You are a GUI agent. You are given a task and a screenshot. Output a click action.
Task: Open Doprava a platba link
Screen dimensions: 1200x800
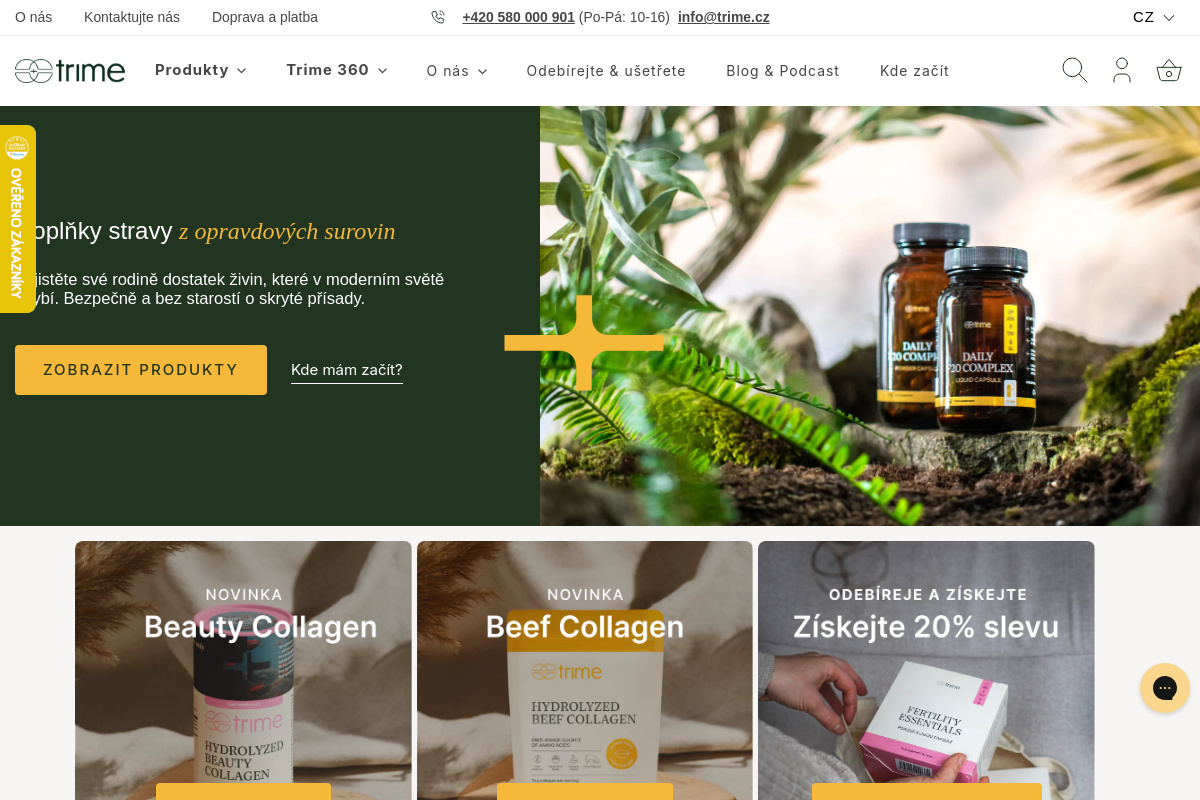point(265,17)
